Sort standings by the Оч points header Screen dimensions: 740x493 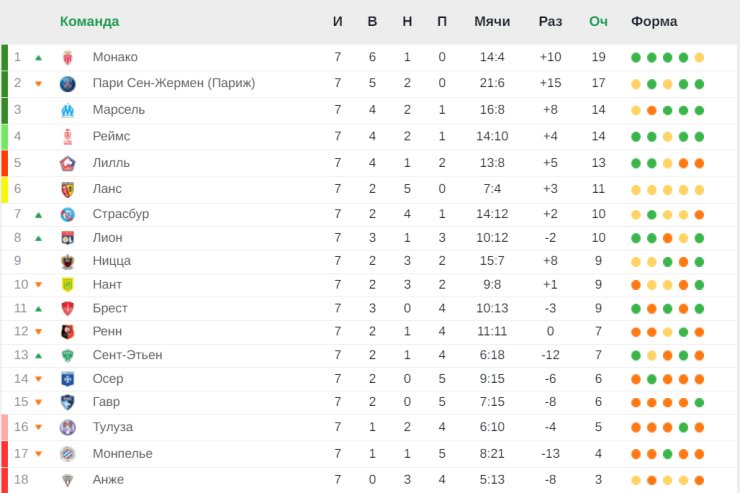(x=598, y=22)
